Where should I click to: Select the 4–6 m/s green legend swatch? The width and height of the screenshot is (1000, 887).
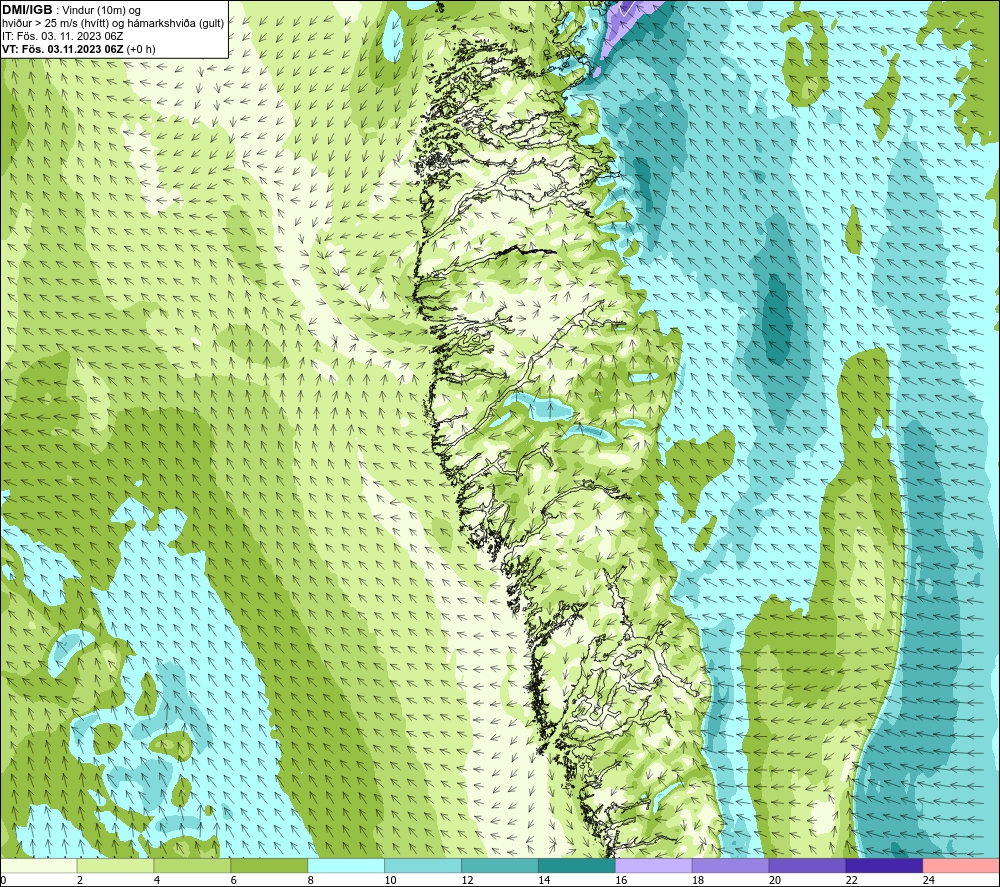pos(192,865)
